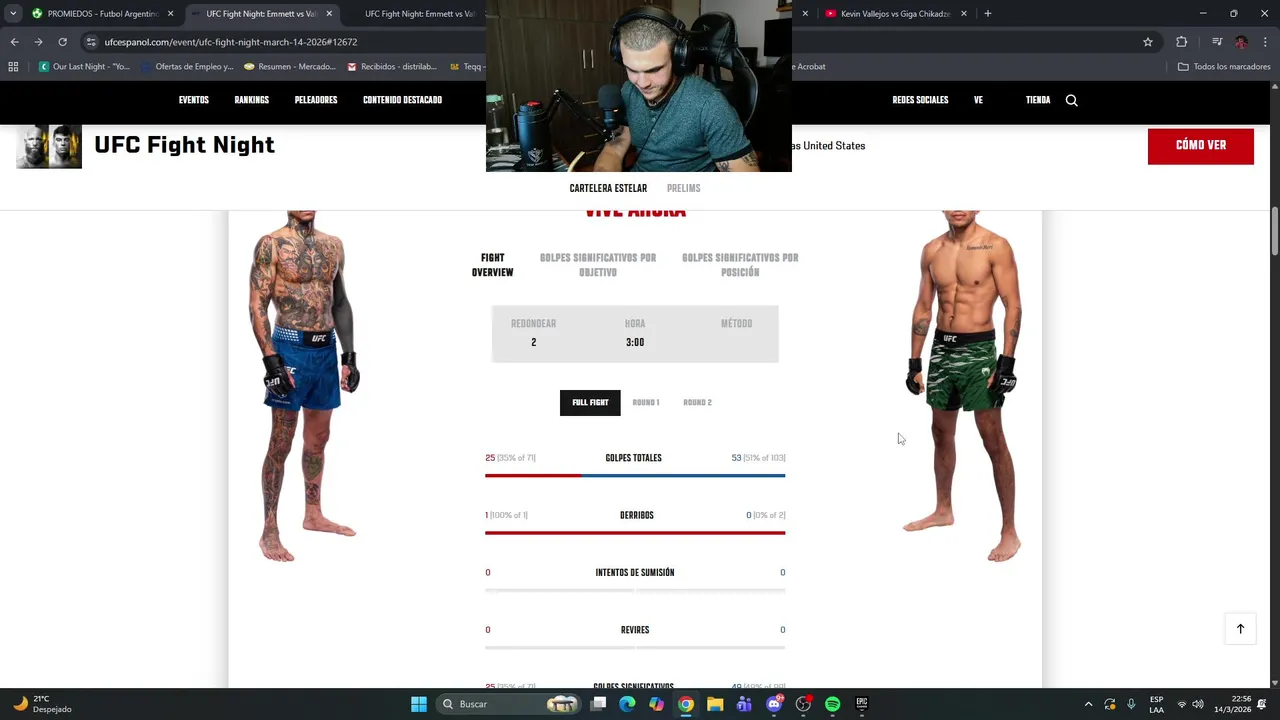This screenshot has height=720, width=1280.
Task: Click the Golpes Totales stat bar
Action: click(635, 476)
